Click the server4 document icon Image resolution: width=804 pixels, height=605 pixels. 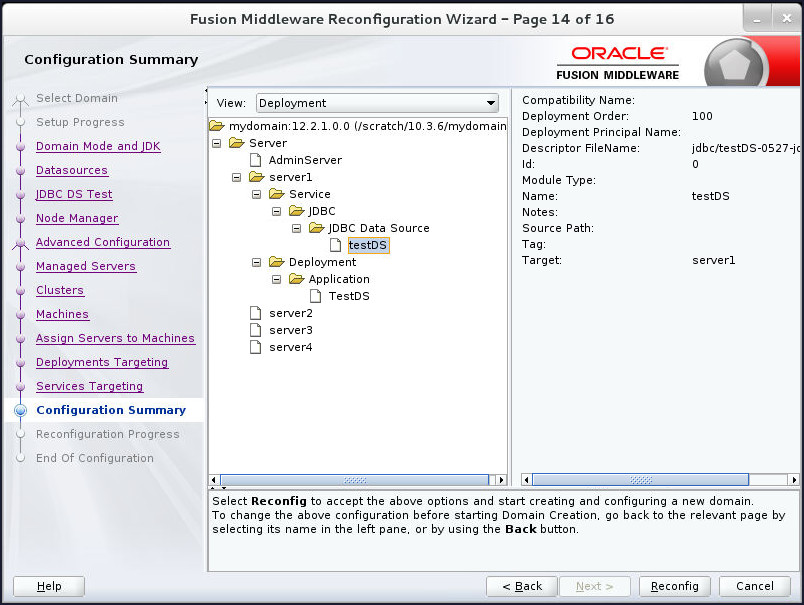click(x=255, y=347)
